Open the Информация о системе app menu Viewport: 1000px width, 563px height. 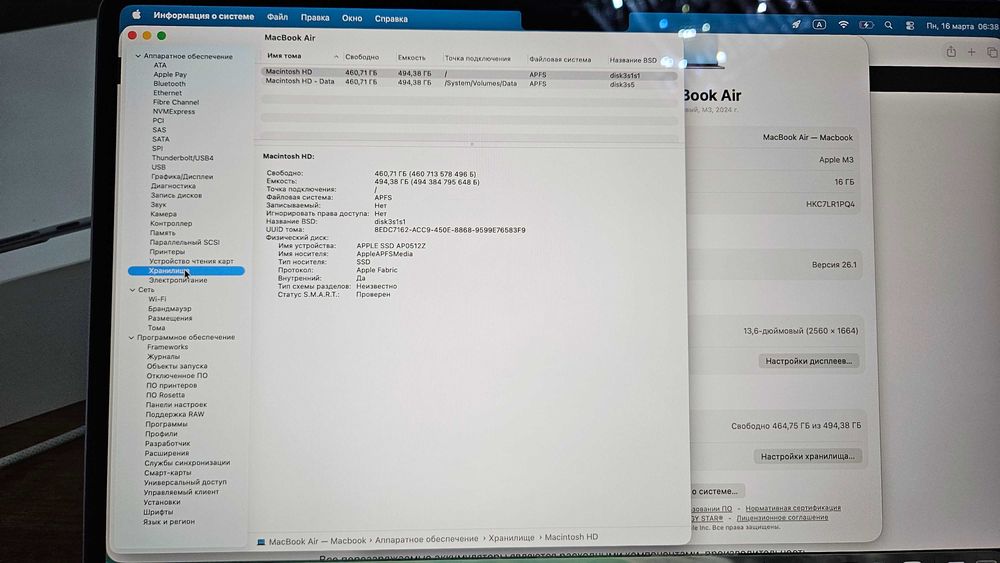pos(203,16)
